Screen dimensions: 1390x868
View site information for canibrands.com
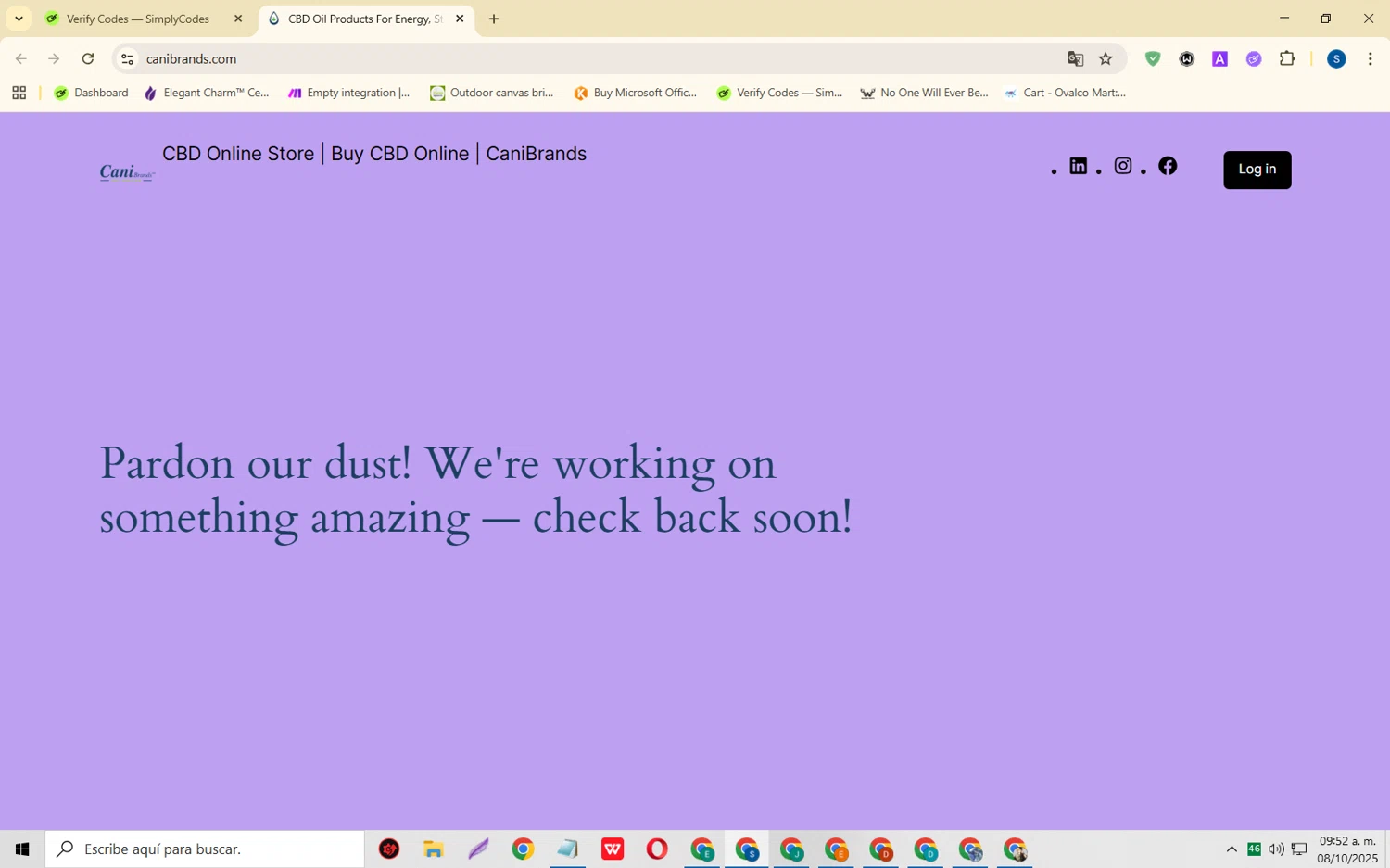click(128, 58)
